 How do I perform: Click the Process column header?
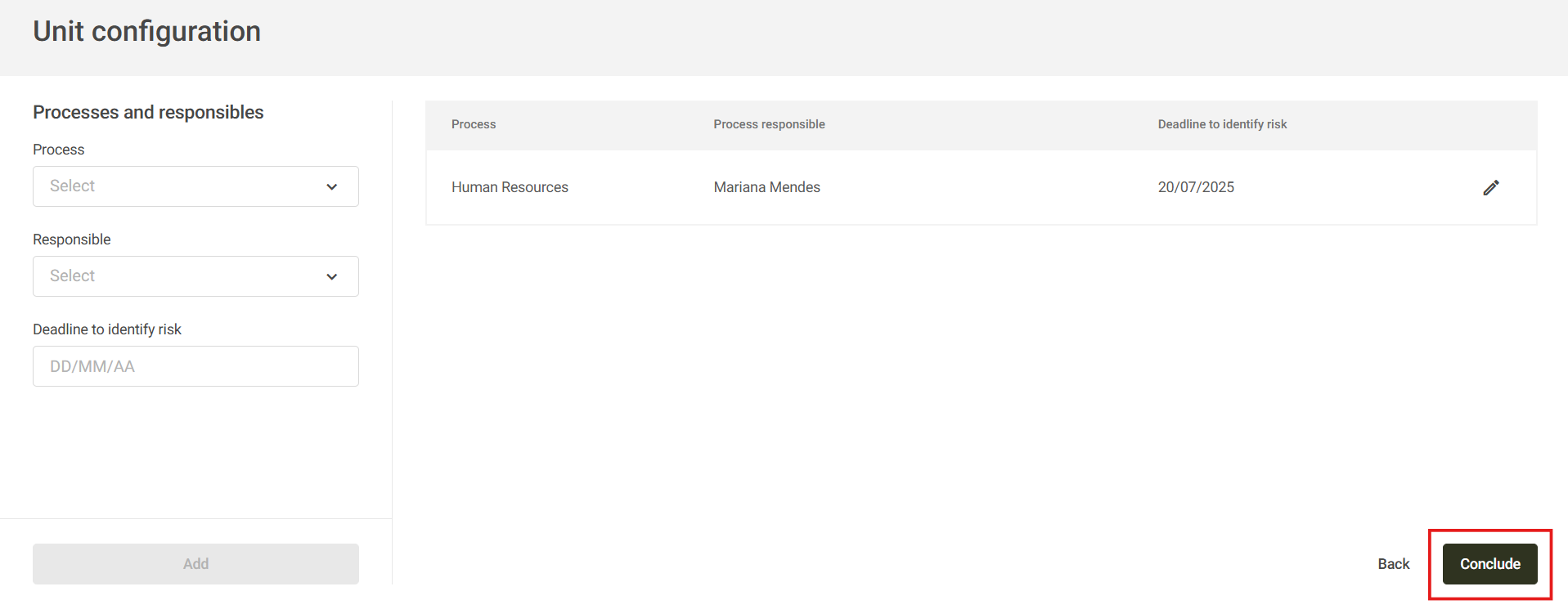pos(474,124)
